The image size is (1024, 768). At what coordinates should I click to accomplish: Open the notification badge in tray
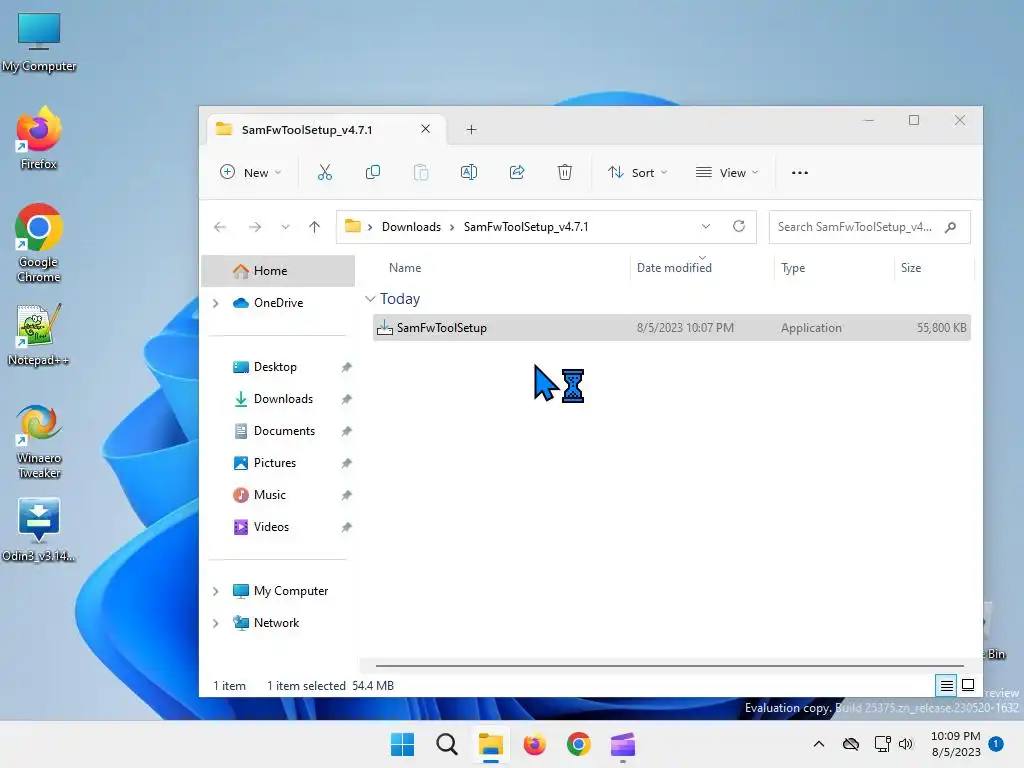click(996, 744)
